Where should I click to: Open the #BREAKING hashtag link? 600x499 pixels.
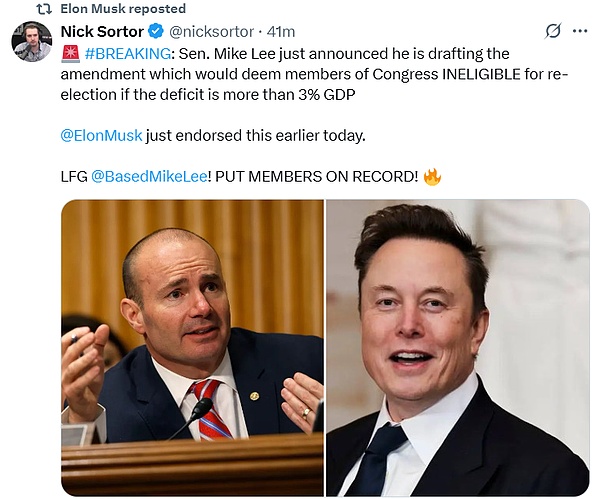click(x=128, y=54)
